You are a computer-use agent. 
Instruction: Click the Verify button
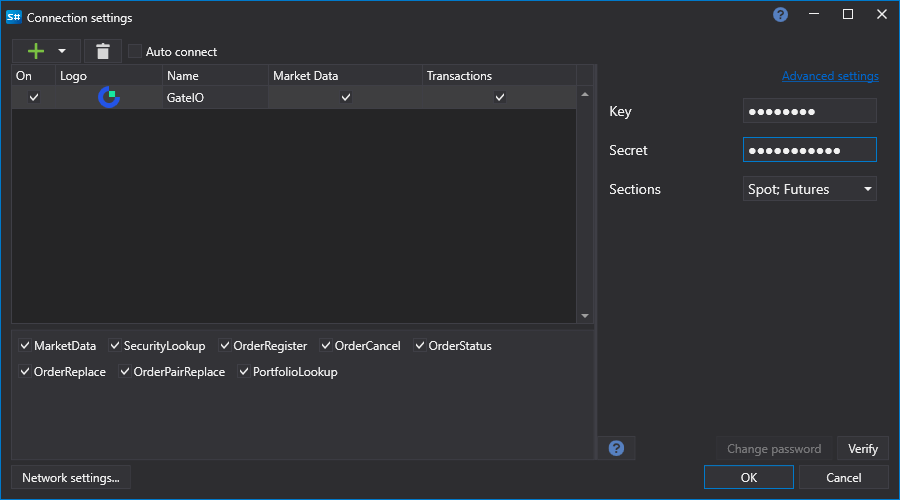point(863,449)
